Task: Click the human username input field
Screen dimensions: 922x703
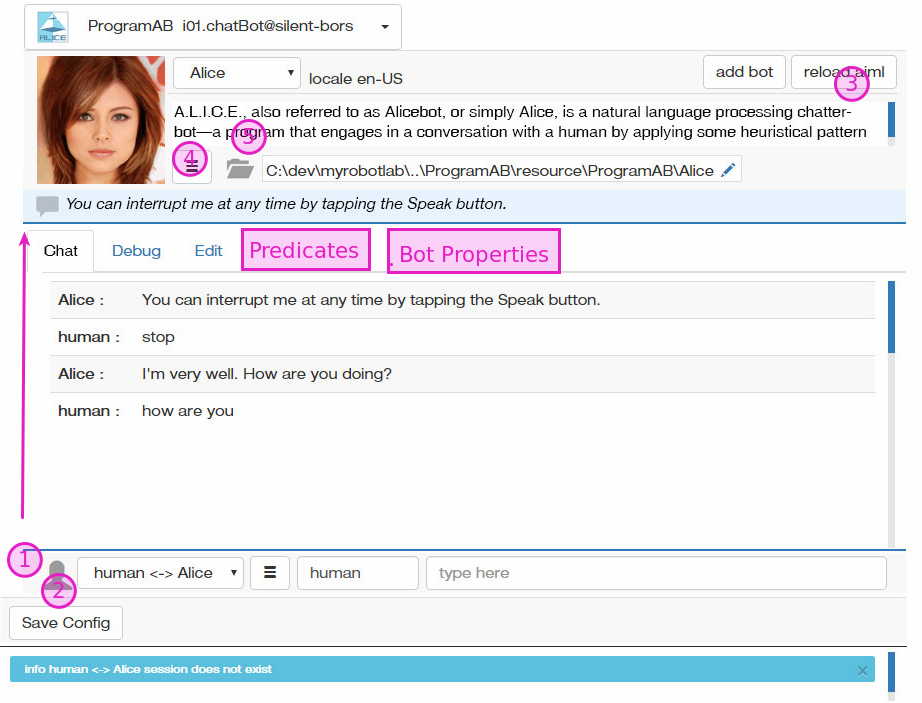Action: [358, 573]
